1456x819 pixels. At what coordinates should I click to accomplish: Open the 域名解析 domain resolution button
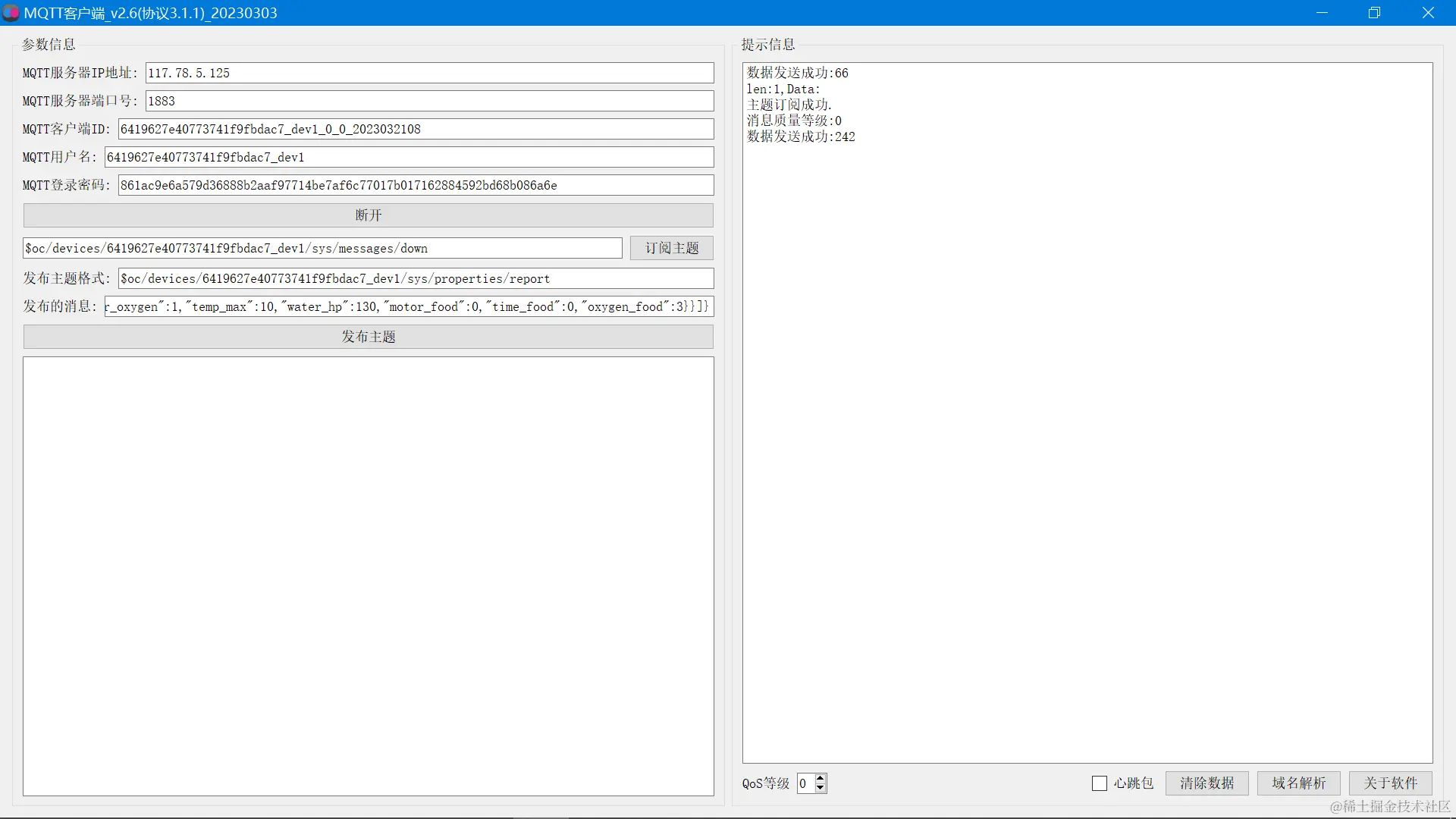pos(1298,783)
